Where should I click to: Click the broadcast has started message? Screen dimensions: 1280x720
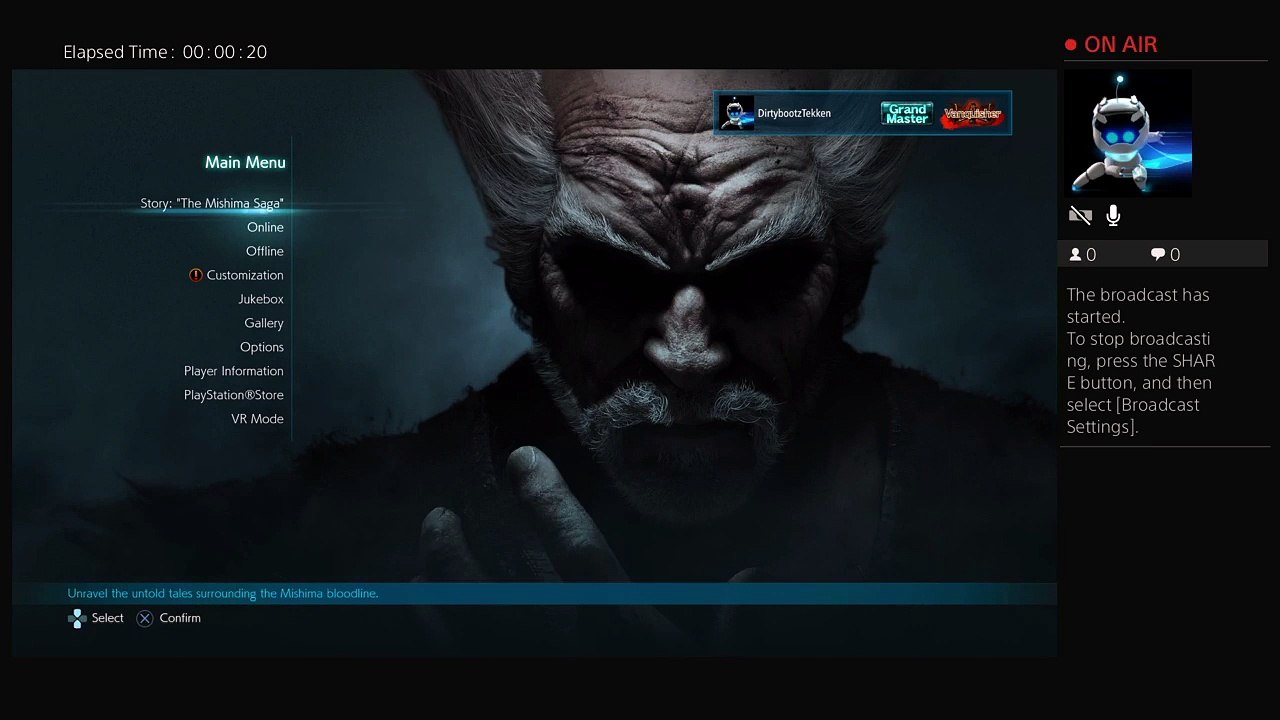[1141, 361]
